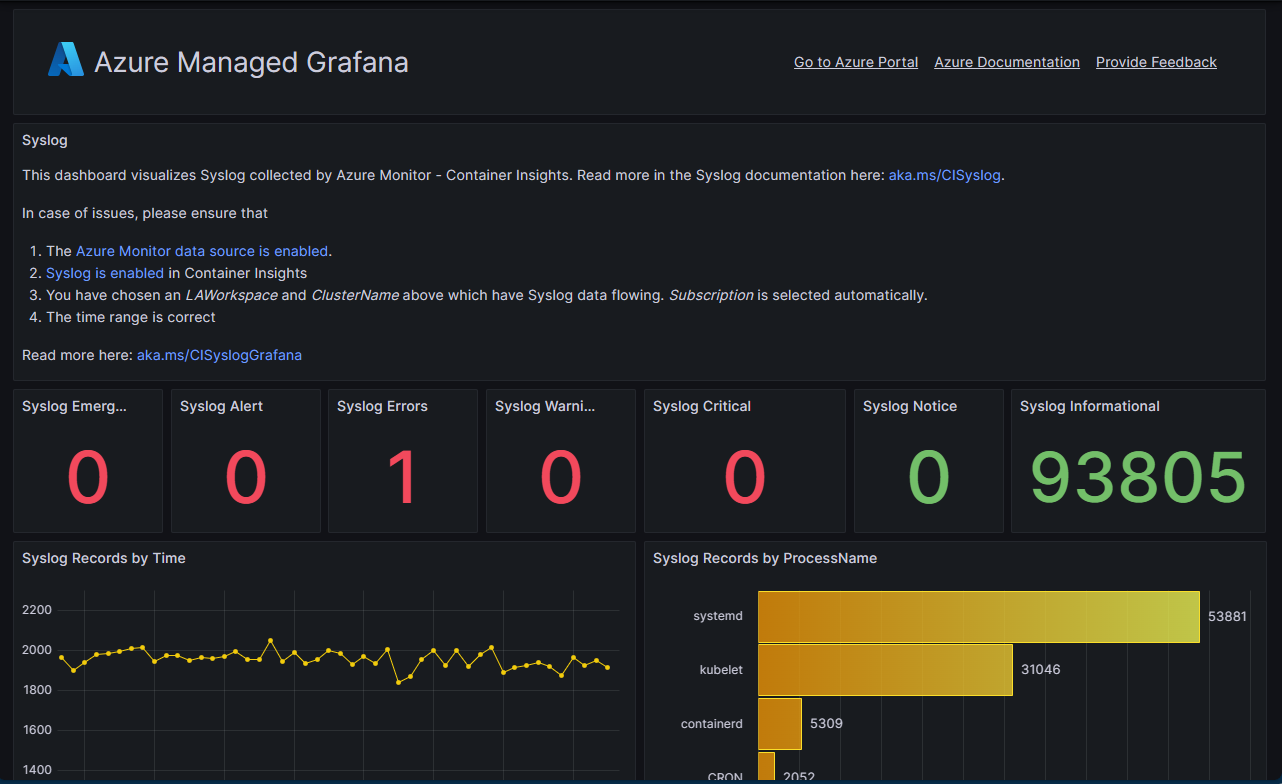This screenshot has width=1282, height=784.
Task: Click the containerd process label
Action: coord(712,724)
